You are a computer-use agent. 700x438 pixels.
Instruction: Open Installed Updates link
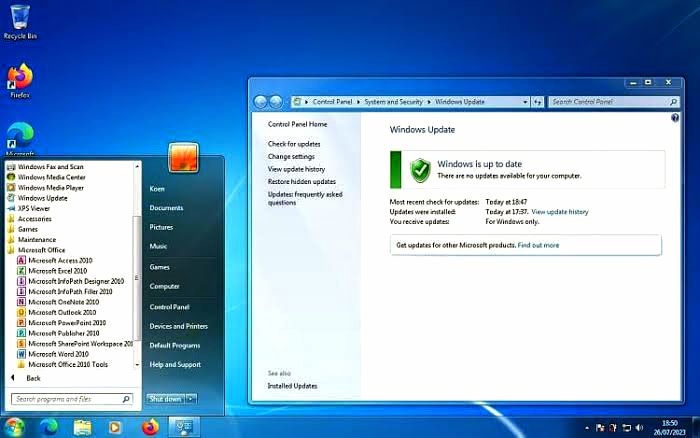coord(292,386)
